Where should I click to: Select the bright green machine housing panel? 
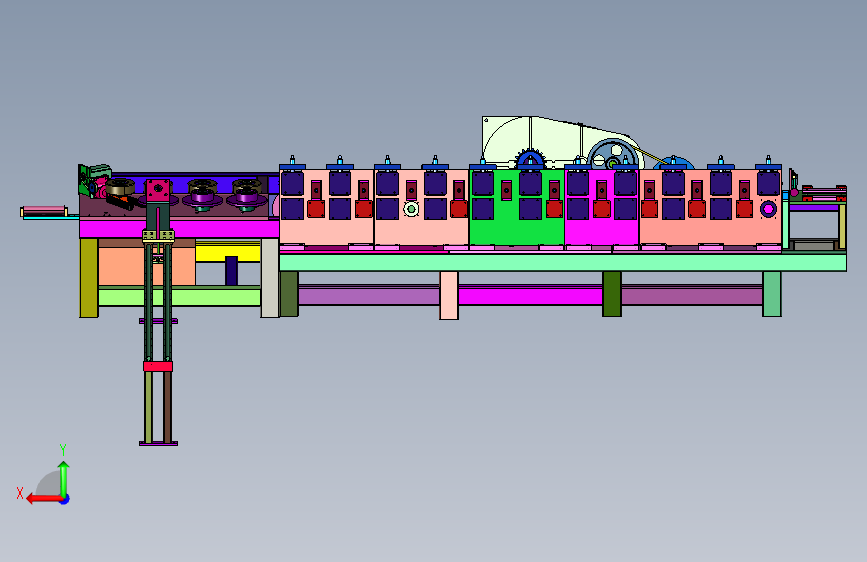point(516,208)
